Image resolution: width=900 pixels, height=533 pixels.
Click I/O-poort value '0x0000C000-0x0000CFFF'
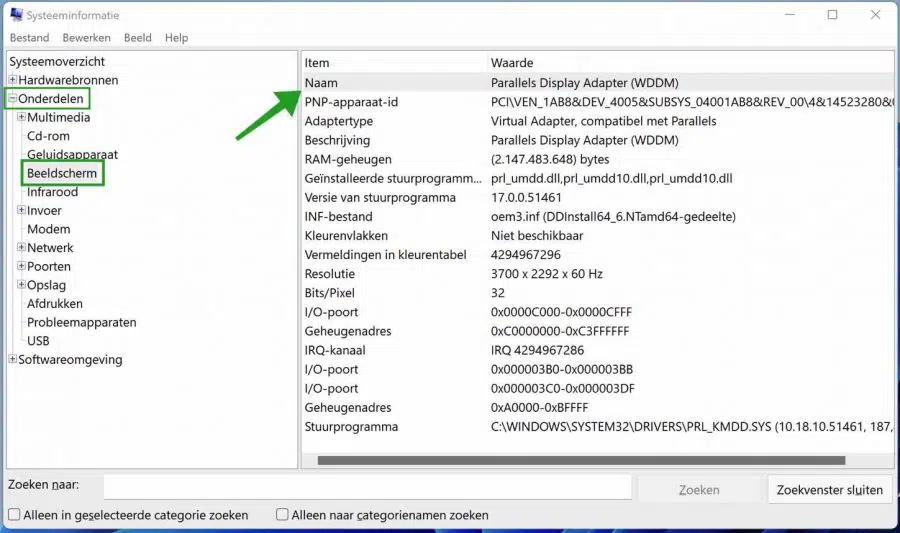click(x=561, y=312)
